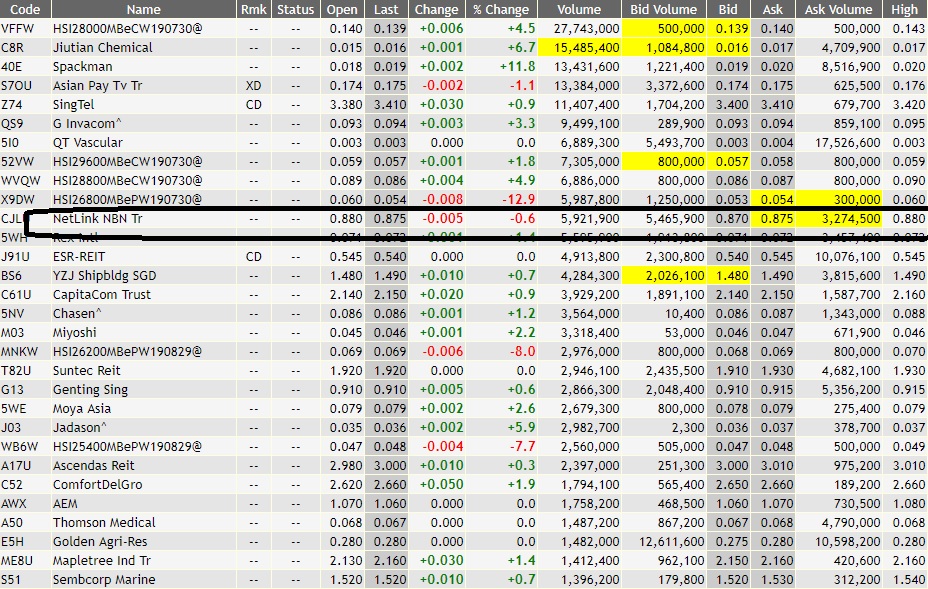The width and height of the screenshot is (928, 589).
Task: Select the Thomson Medical name
Action: (x=104, y=523)
